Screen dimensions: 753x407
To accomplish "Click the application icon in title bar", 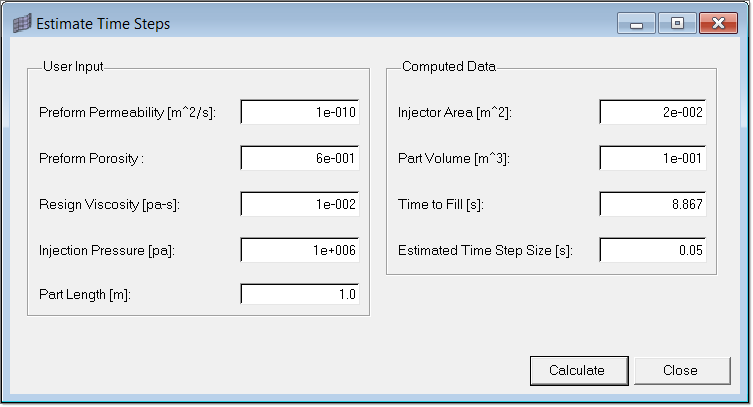I will pos(22,24).
